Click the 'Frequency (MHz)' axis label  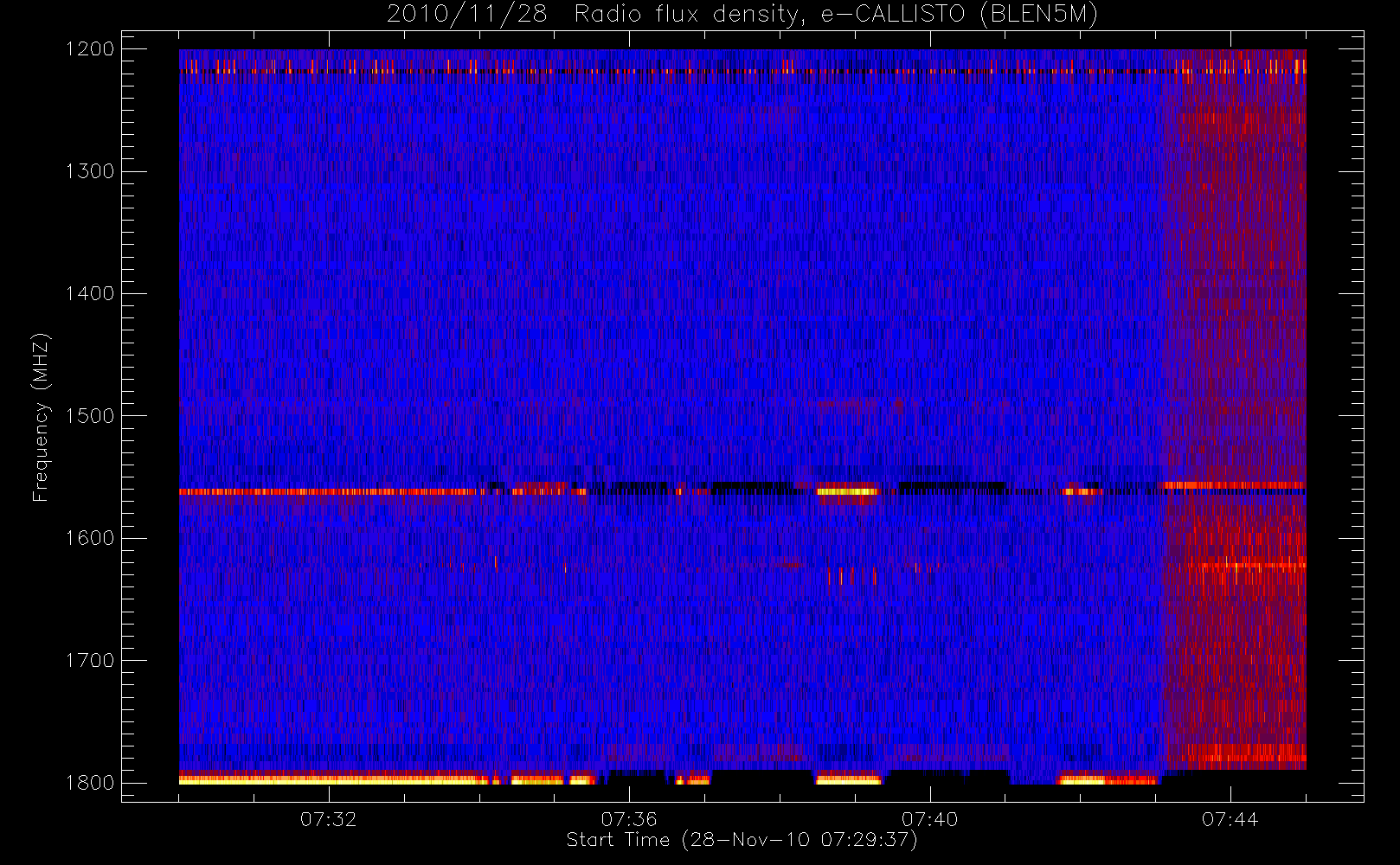(41, 417)
